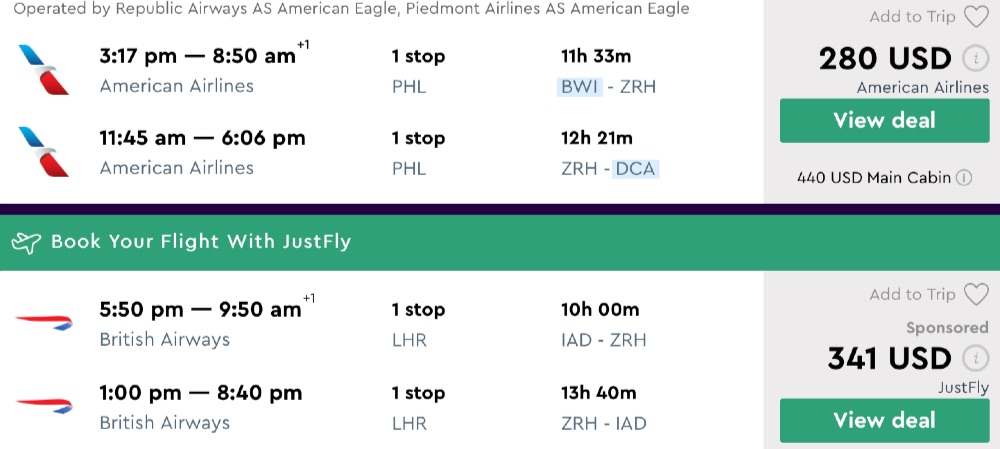Save American Airlines trip with heart icon
The height and width of the screenshot is (449, 1000).
point(975,17)
